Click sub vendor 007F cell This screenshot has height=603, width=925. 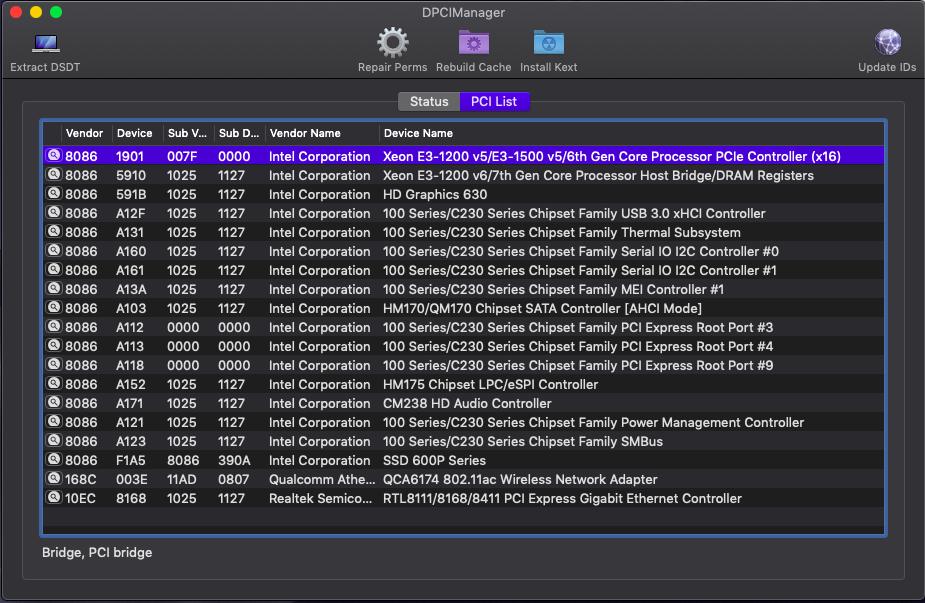[182, 156]
